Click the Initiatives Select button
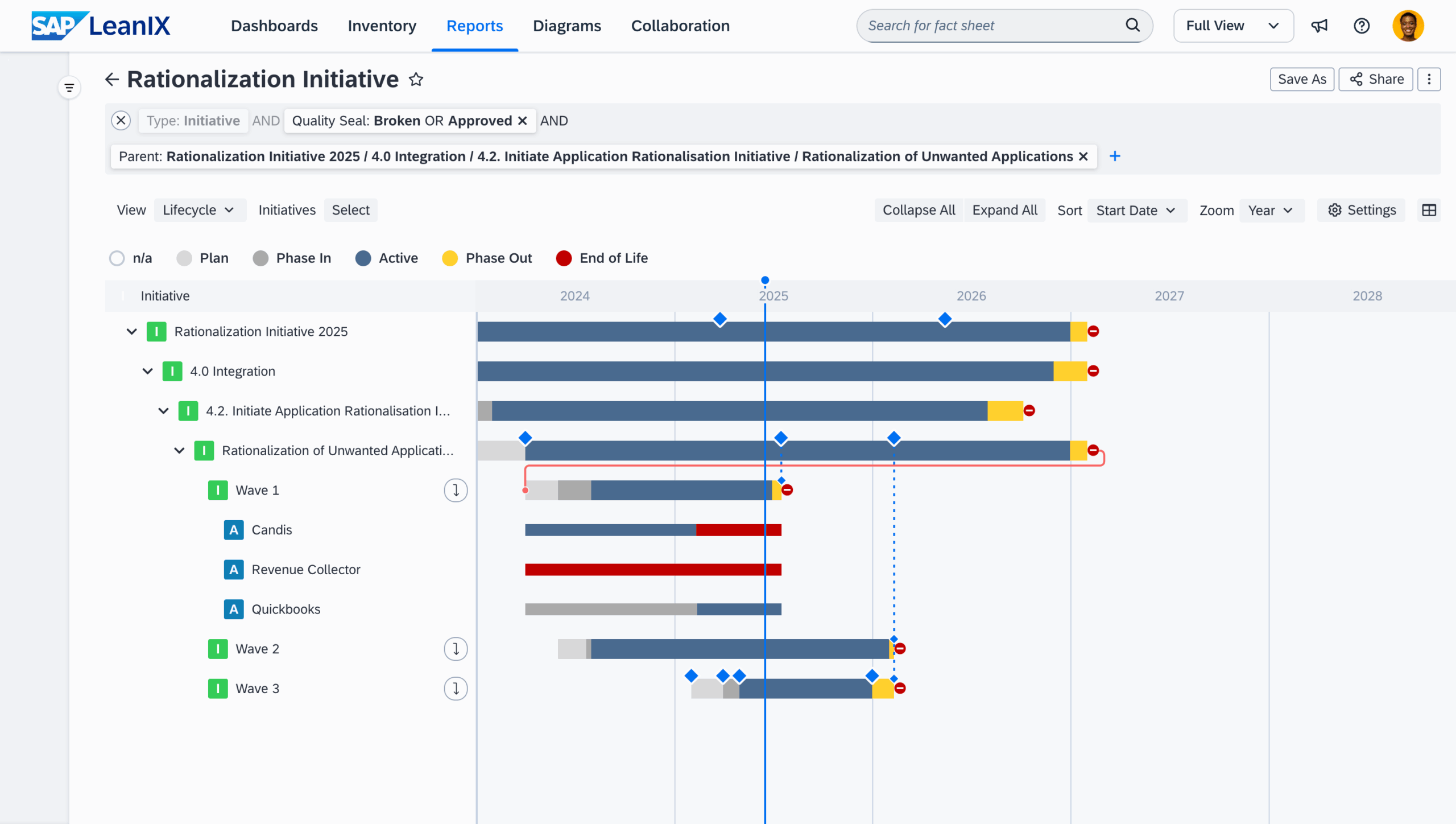 (x=350, y=210)
